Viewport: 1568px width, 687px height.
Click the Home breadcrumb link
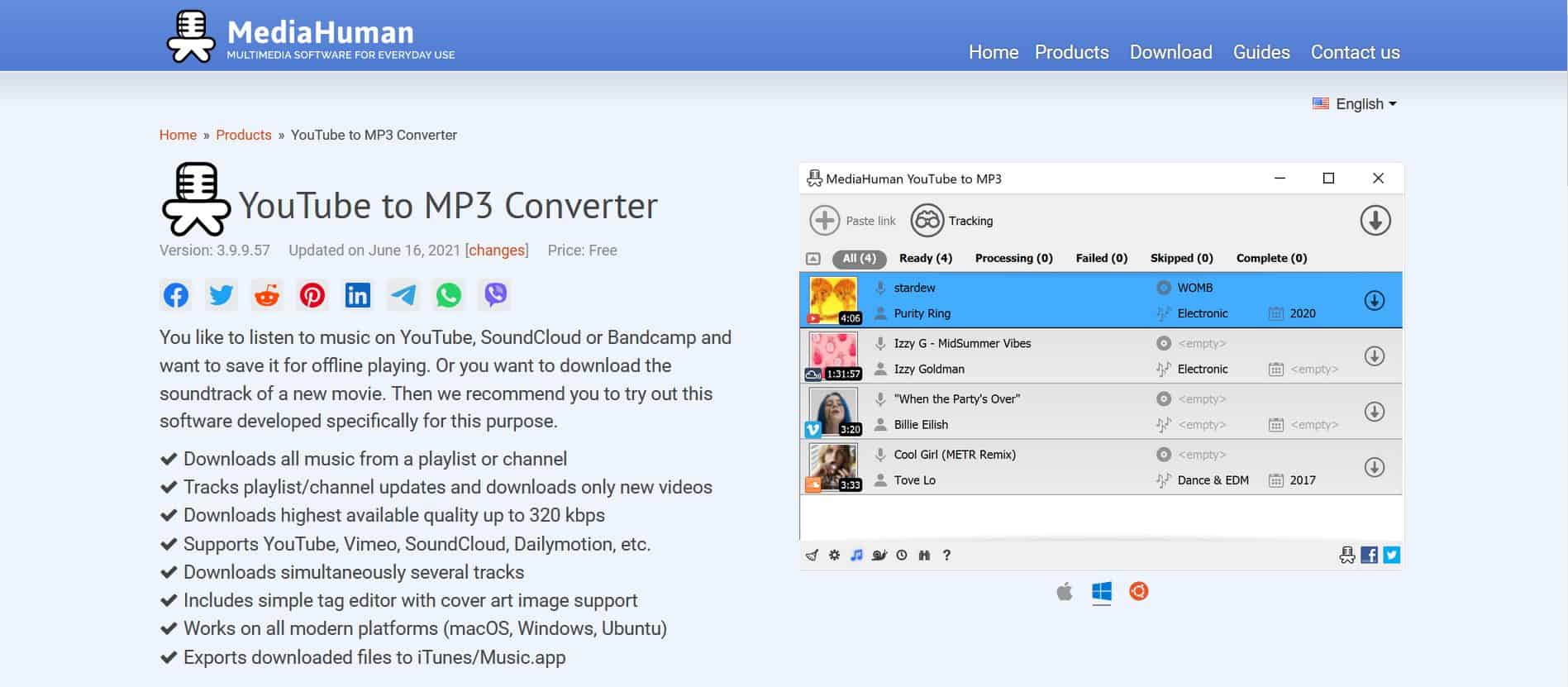pos(178,135)
